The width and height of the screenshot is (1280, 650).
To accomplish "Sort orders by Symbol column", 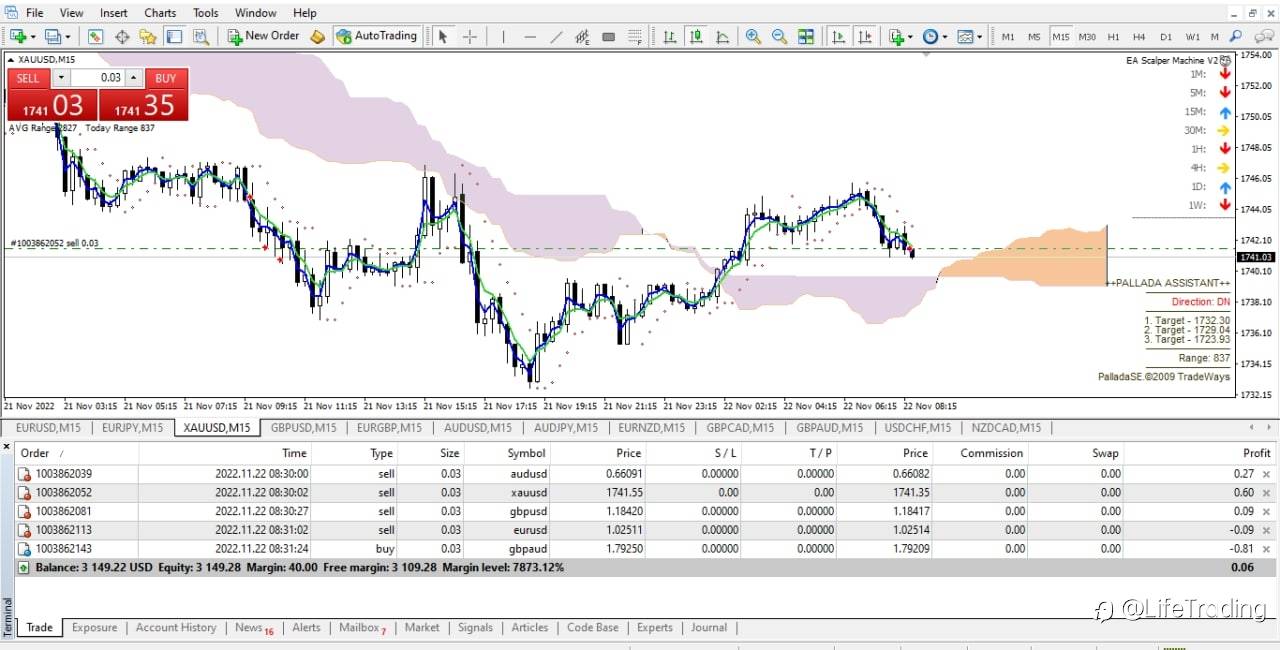I will point(526,453).
